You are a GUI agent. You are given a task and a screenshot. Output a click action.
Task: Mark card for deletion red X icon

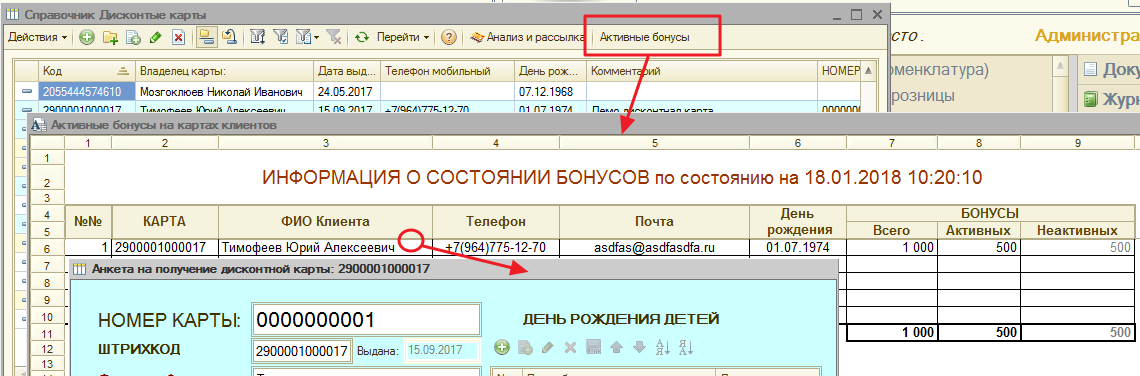tap(178, 37)
